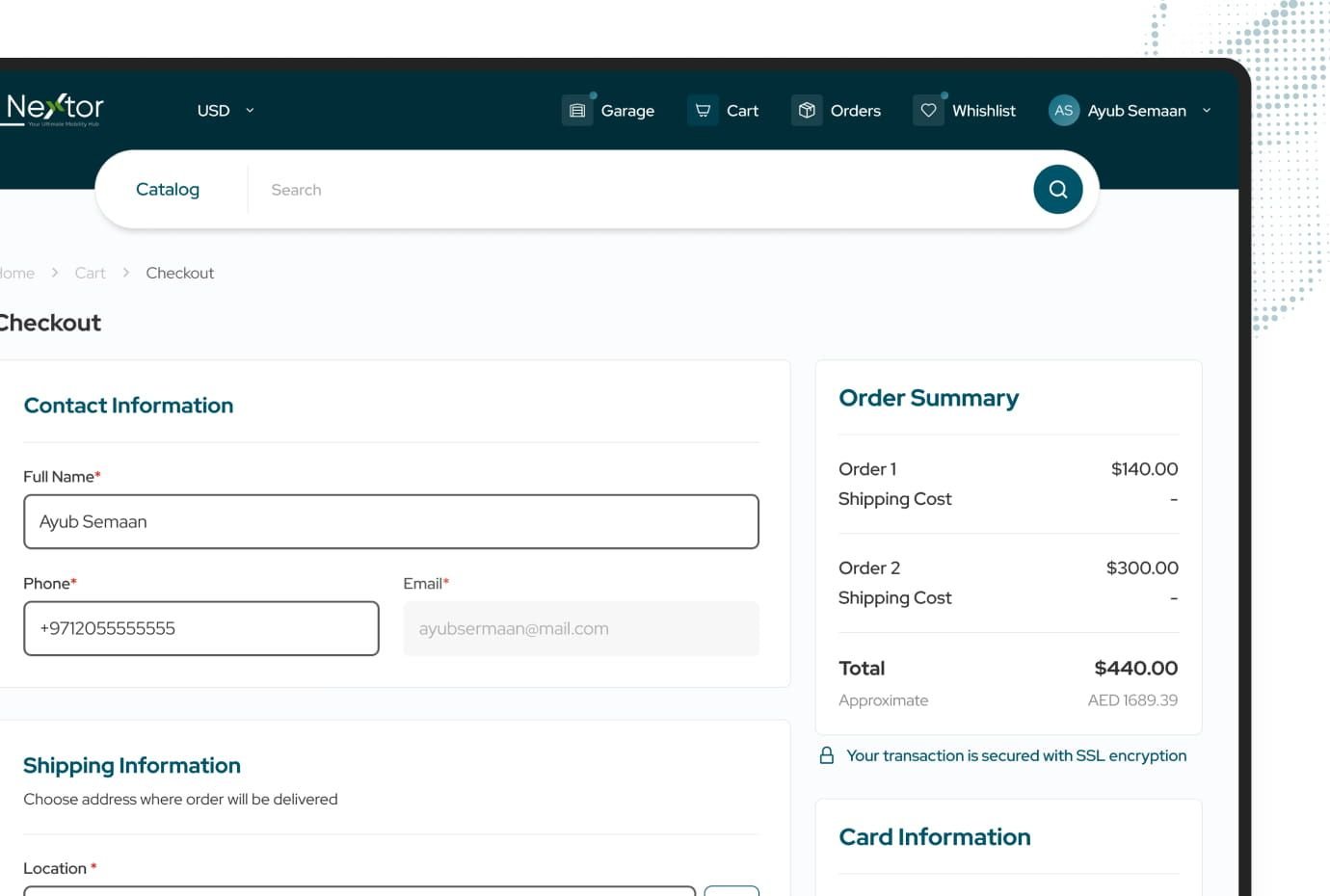Open the Catalog tab
1330x896 pixels.
[168, 190]
